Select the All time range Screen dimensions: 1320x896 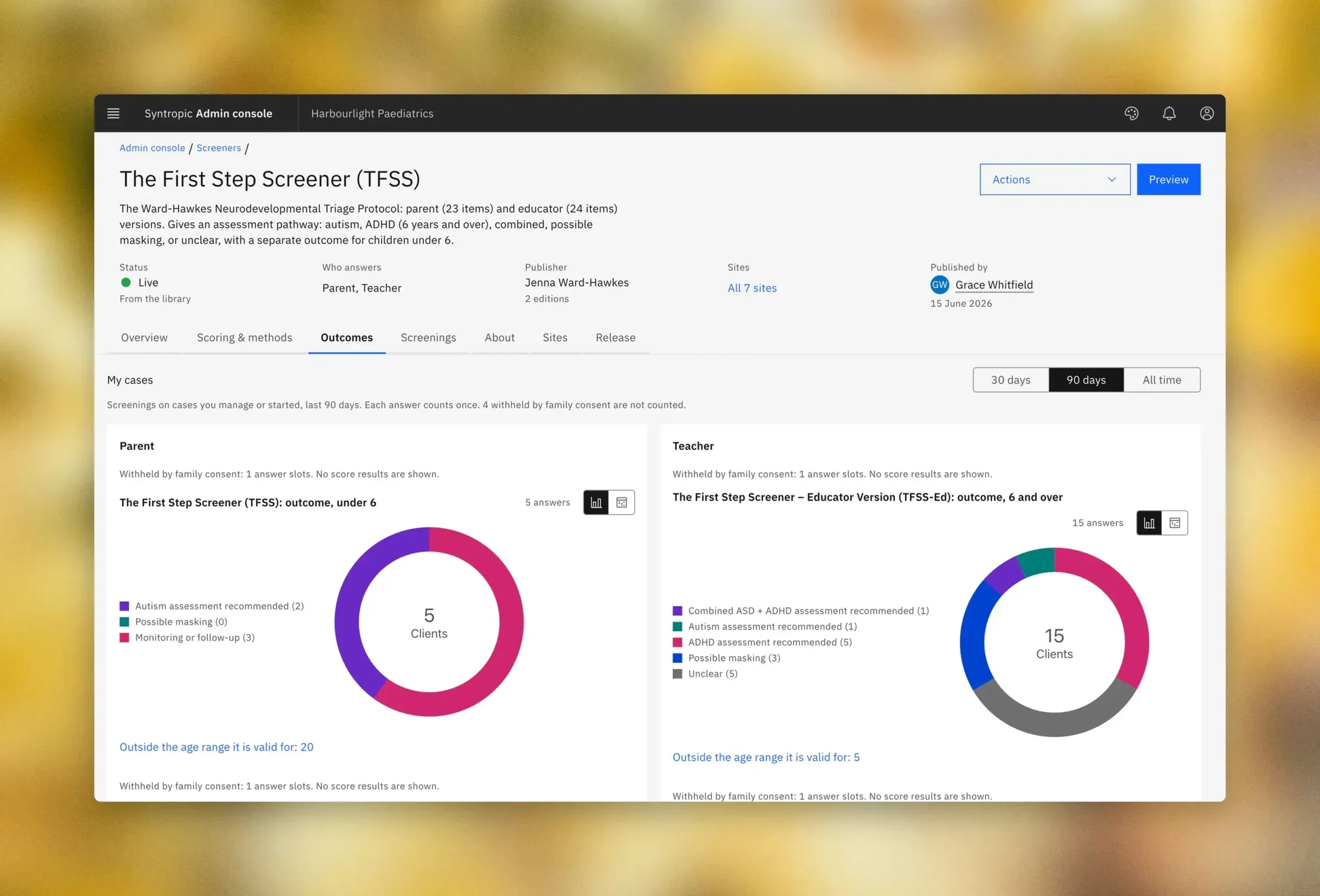point(1162,380)
